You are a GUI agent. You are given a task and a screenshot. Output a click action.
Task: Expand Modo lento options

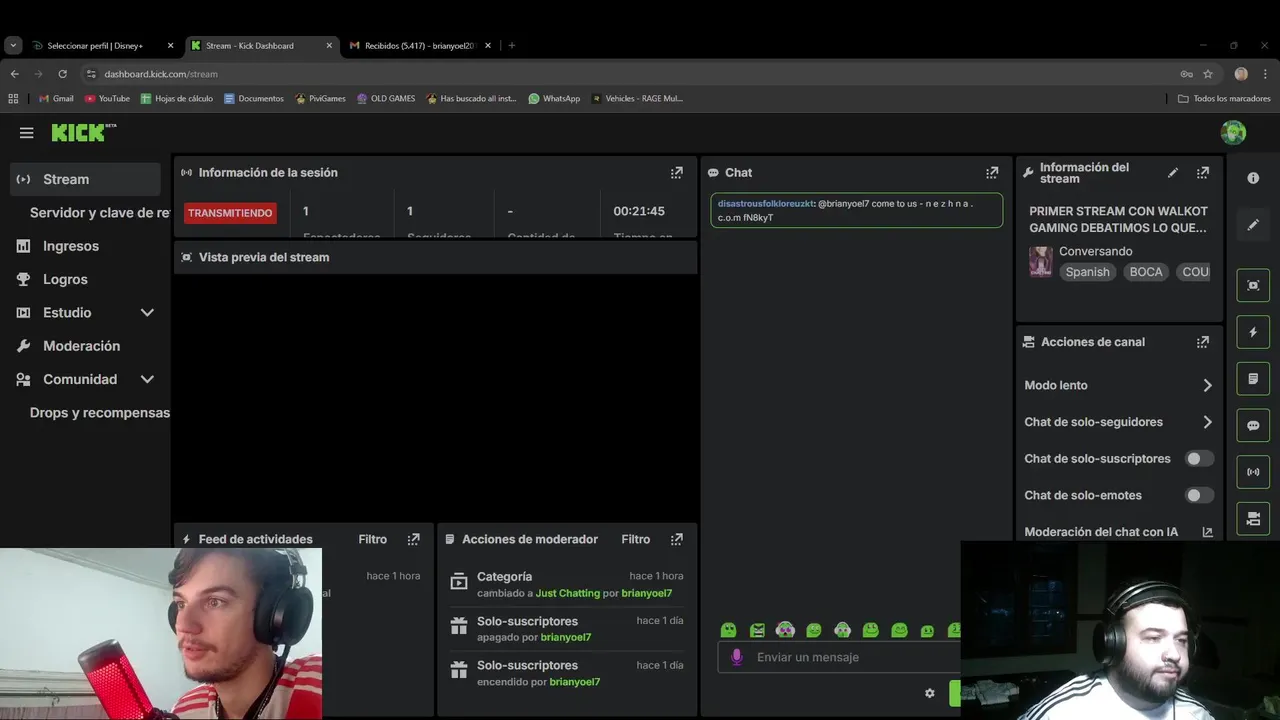(1207, 385)
